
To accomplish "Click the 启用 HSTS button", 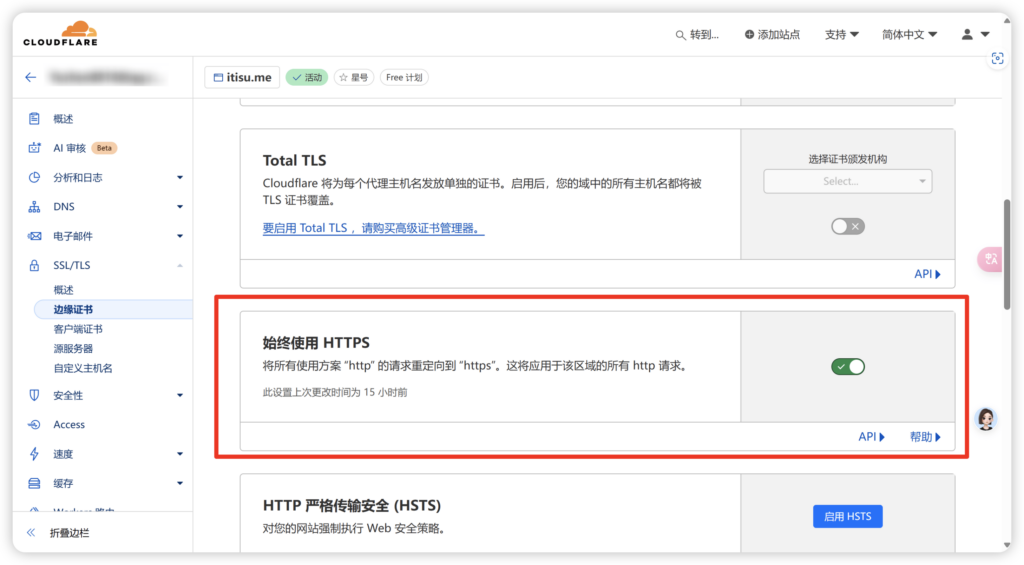I will coord(848,516).
